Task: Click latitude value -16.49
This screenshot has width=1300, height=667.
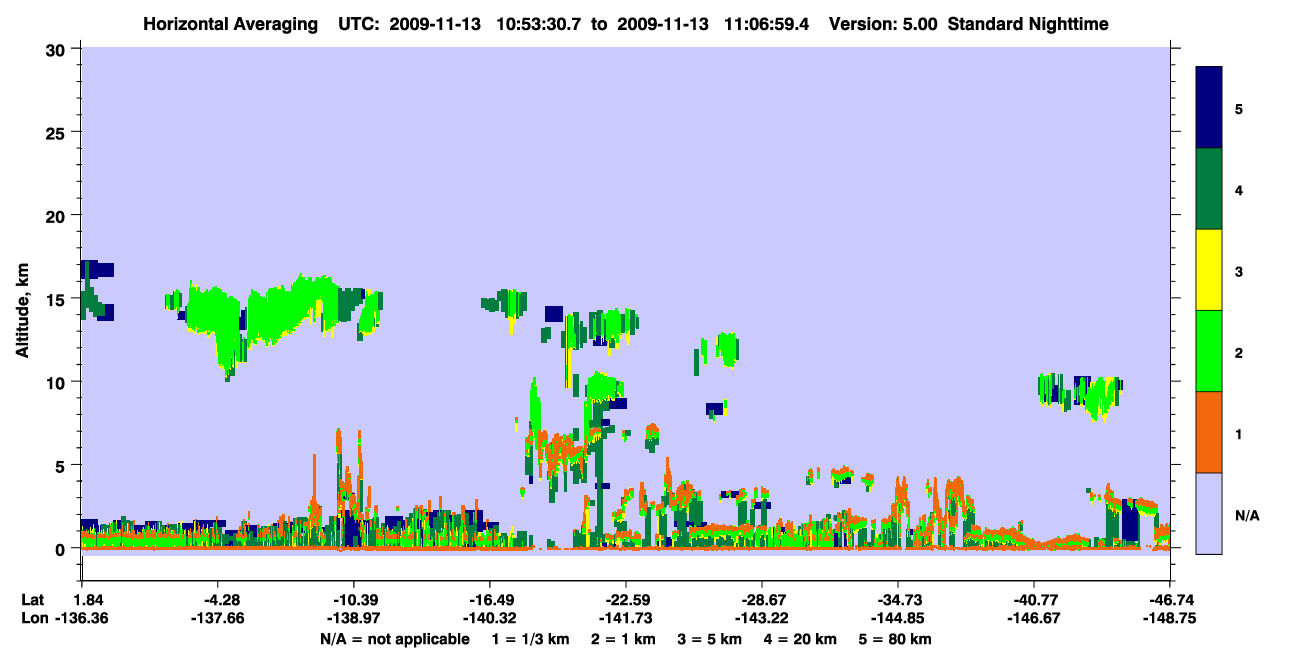Action: [x=490, y=600]
